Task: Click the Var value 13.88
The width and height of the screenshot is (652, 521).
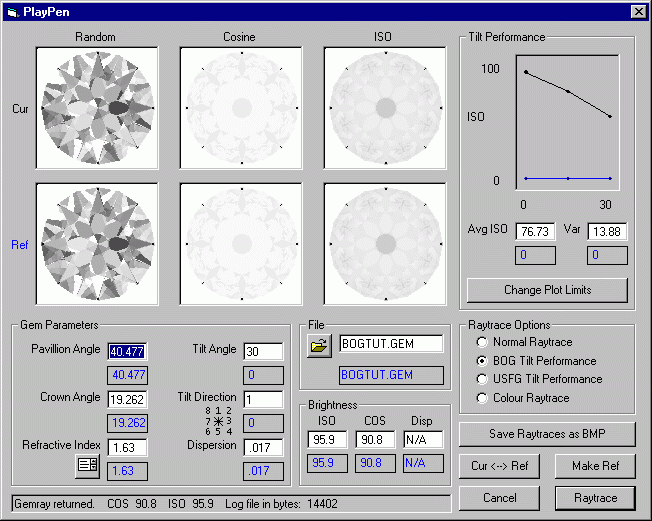Action: click(x=607, y=232)
